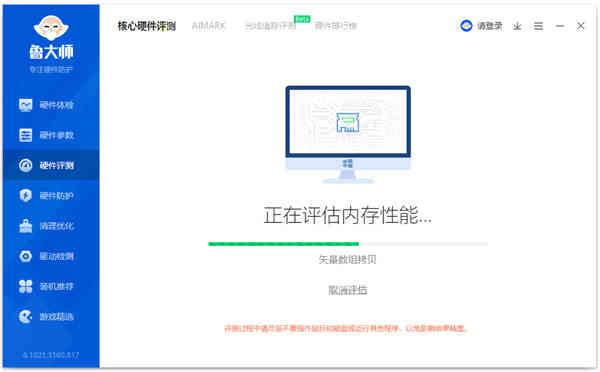The image size is (600, 372).
Task: Open 驱动检测 driver detection gear icon
Action: (x=26, y=256)
